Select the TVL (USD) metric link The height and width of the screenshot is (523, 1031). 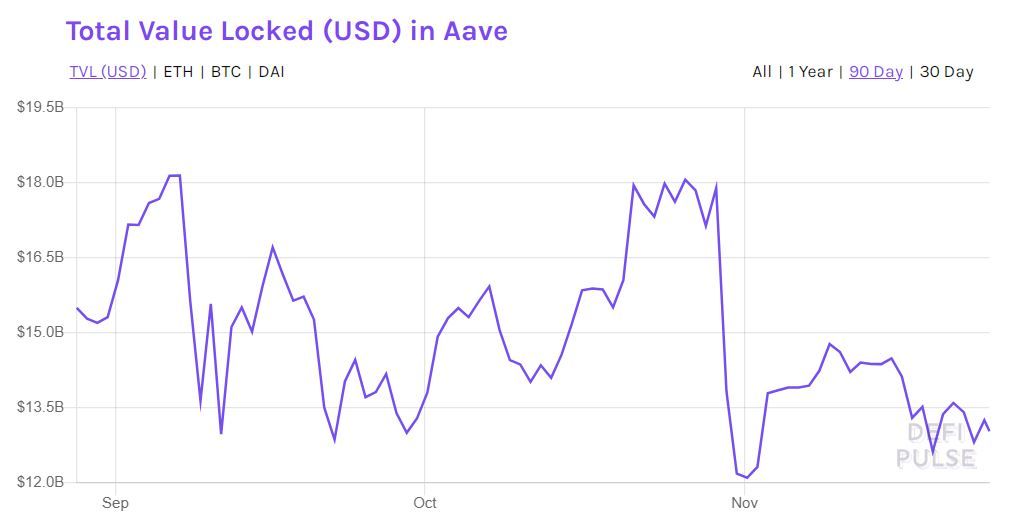click(x=108, y=72)
